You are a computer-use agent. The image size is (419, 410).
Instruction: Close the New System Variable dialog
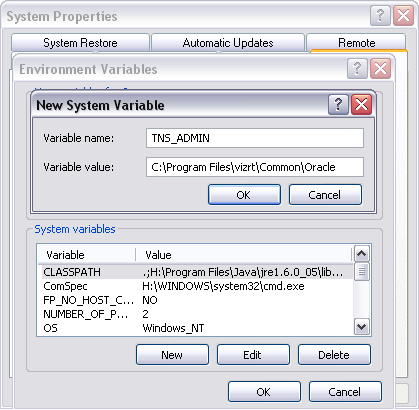click(x=361, y=104)
